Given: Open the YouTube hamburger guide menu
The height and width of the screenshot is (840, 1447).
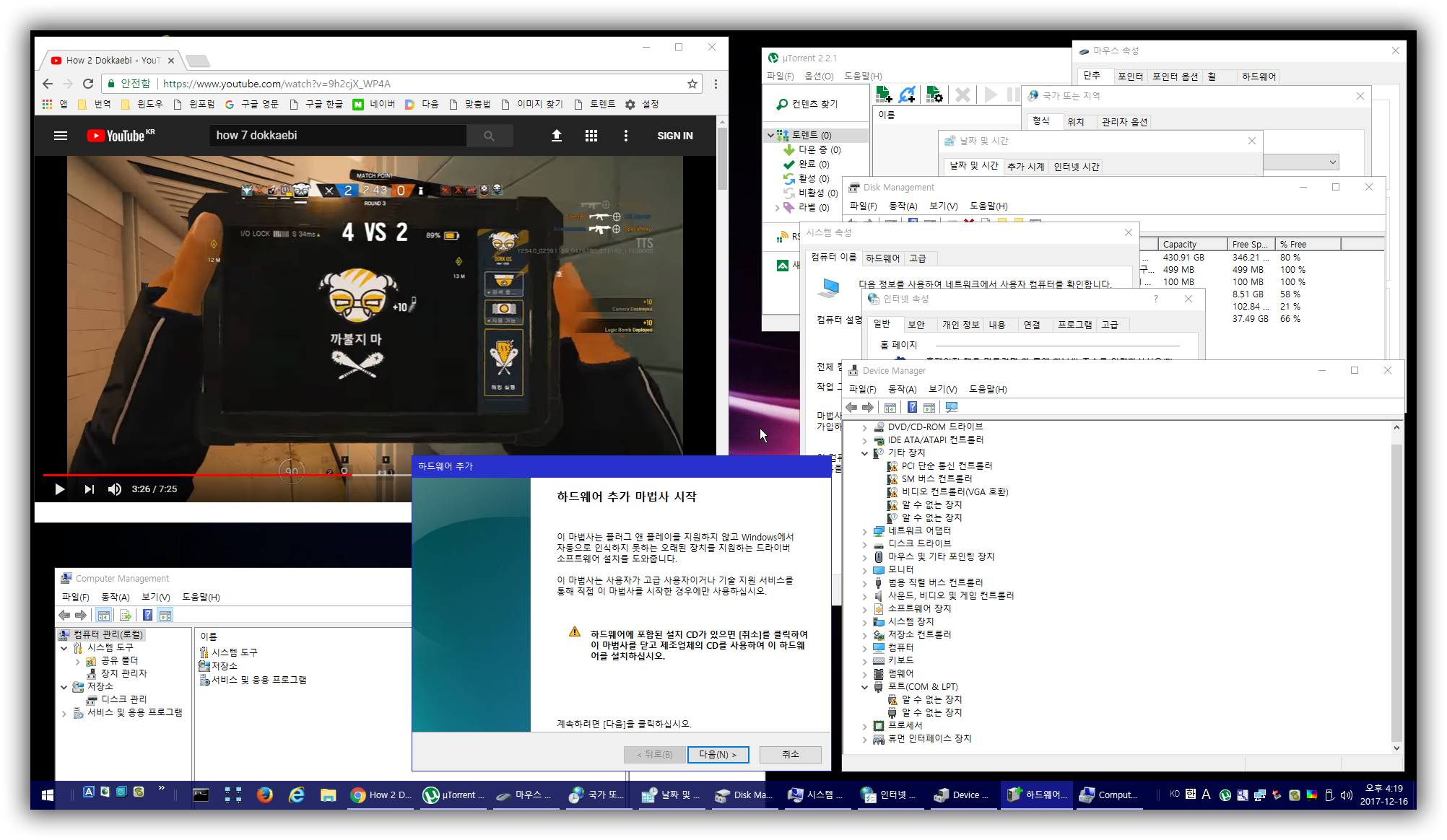Looking at the screenshot, I should pyautogui.click(x=61, y=136).
